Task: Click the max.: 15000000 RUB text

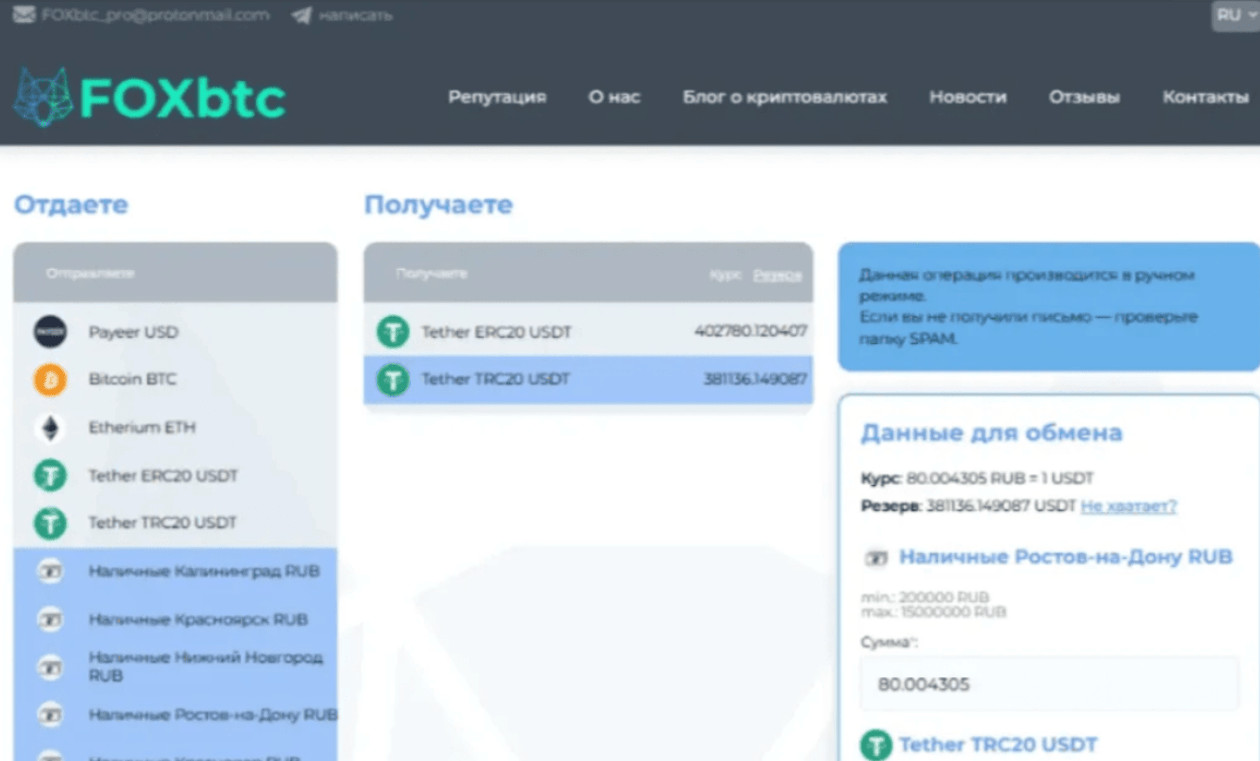Action: [933, 611]
